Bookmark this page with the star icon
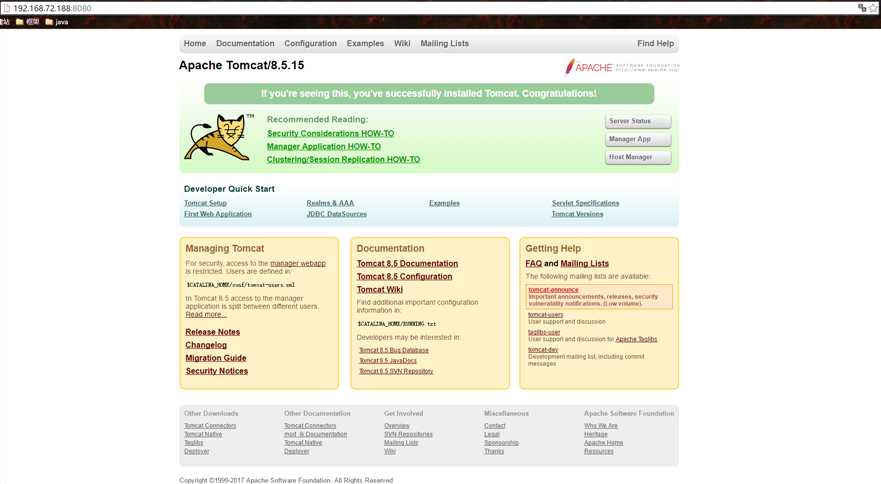881x484 pixels. point(874,8)
